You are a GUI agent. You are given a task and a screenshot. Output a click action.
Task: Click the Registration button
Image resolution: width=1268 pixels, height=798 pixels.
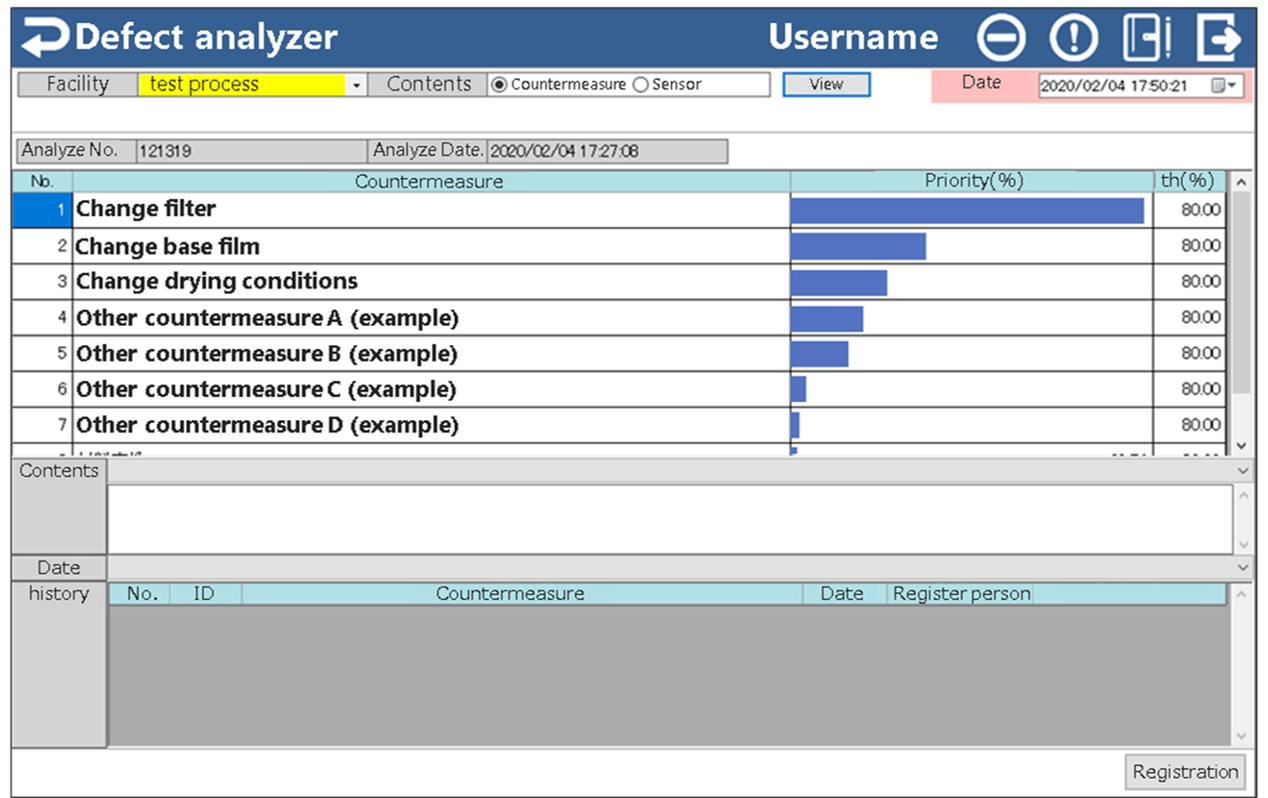1186,772
